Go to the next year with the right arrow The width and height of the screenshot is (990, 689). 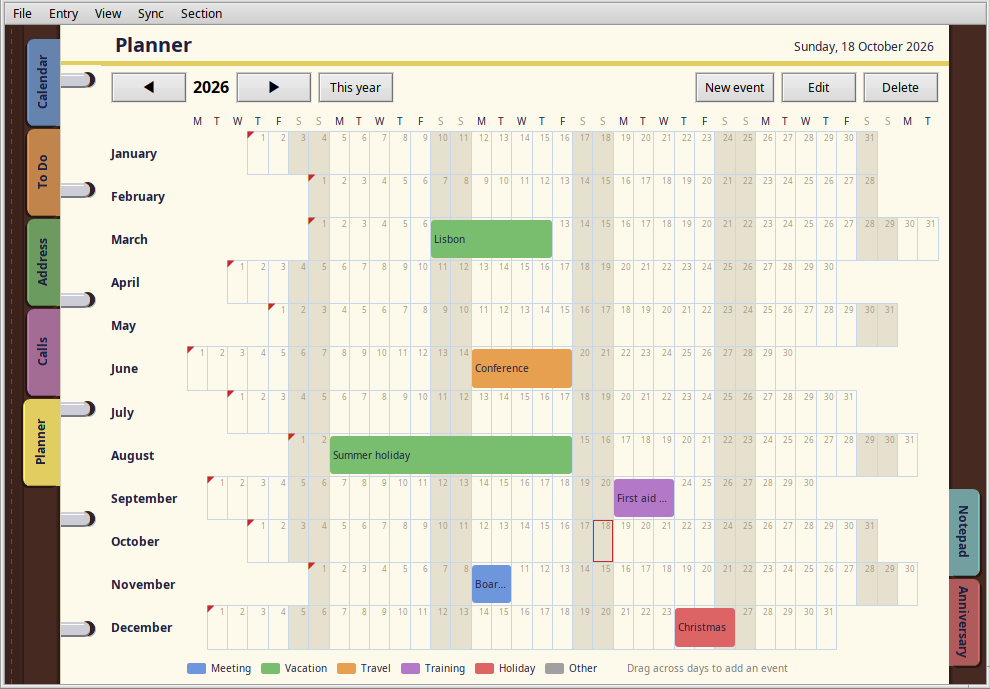click(x=273, y=87)
